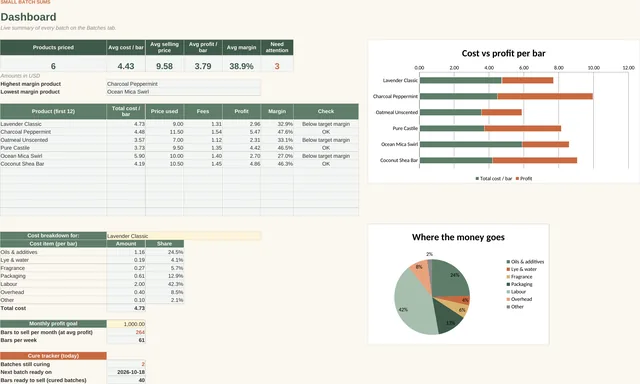Select the Products priced header cell
This screenshot has height=384, width=640.
coord(53,47)
